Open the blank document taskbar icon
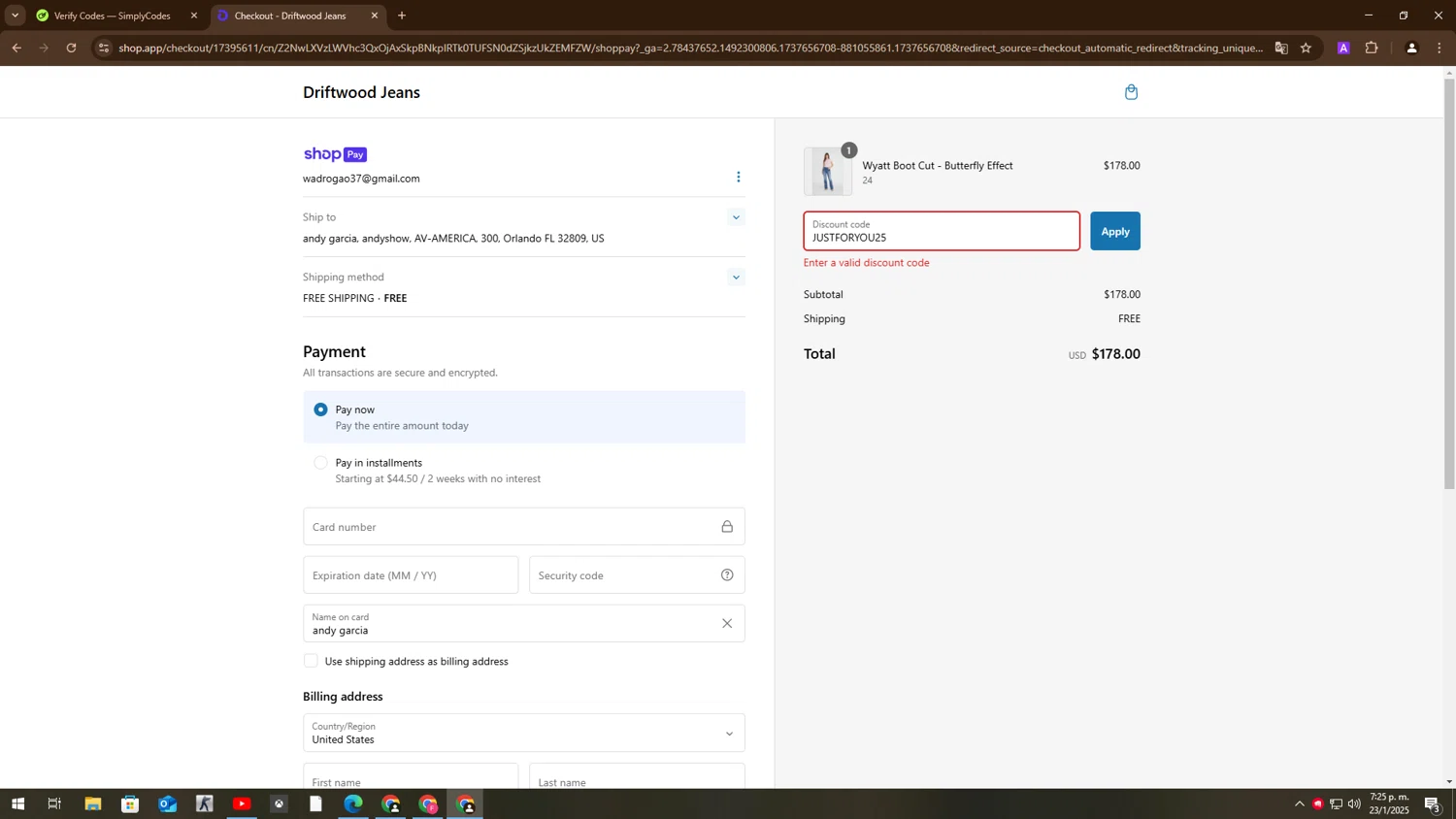This screenshot has width=1456, height=819. point(316,803)
